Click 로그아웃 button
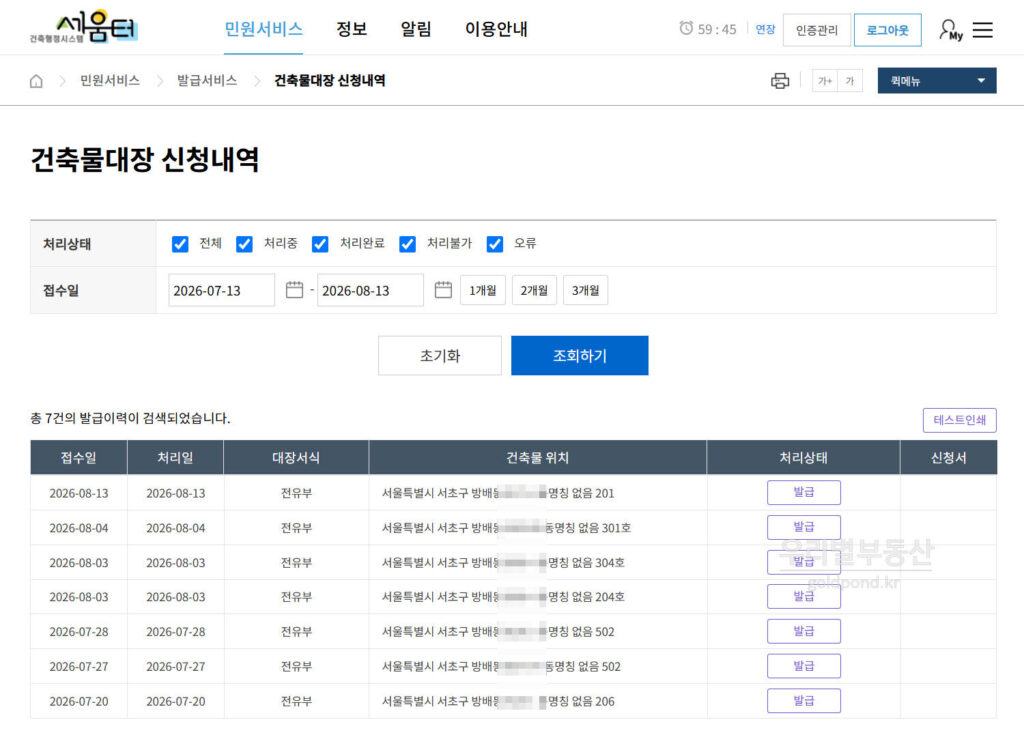 [x=888, y=30]
